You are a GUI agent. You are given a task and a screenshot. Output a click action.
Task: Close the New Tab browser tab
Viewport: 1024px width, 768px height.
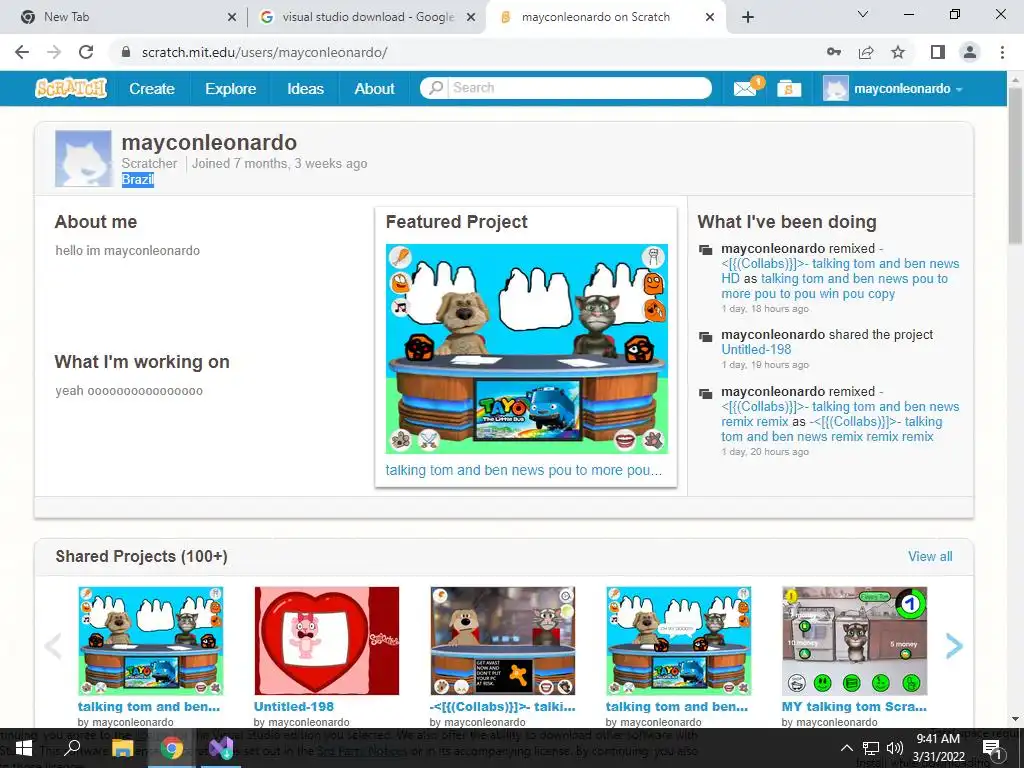232,18
